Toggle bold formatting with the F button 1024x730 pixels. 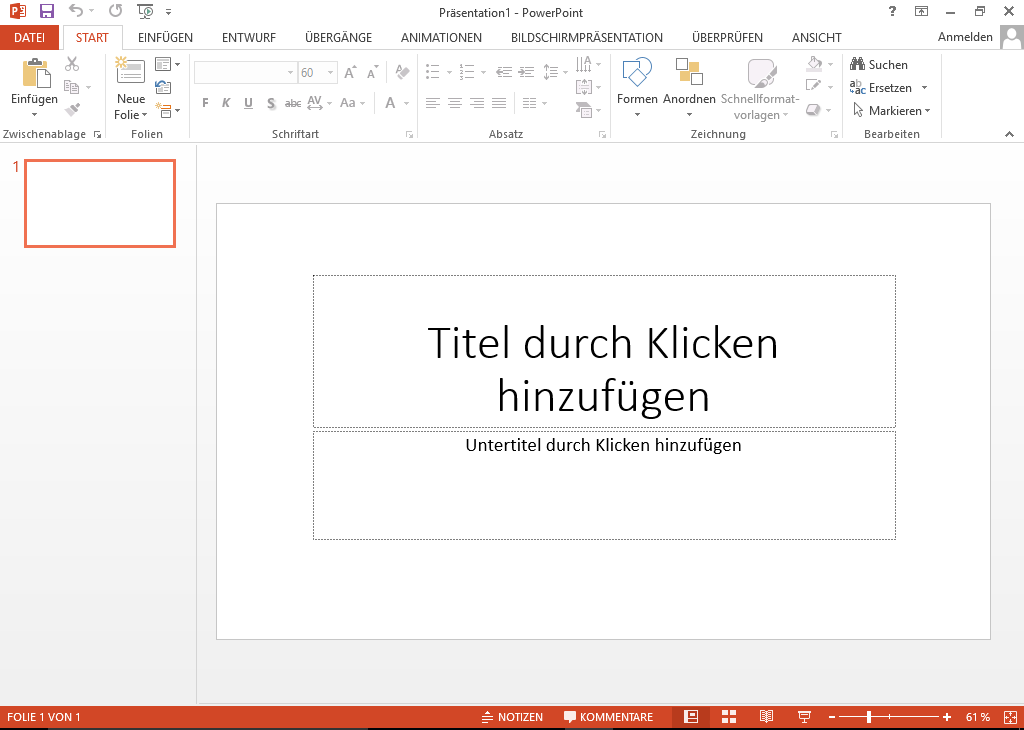click(x=204, y=102)
